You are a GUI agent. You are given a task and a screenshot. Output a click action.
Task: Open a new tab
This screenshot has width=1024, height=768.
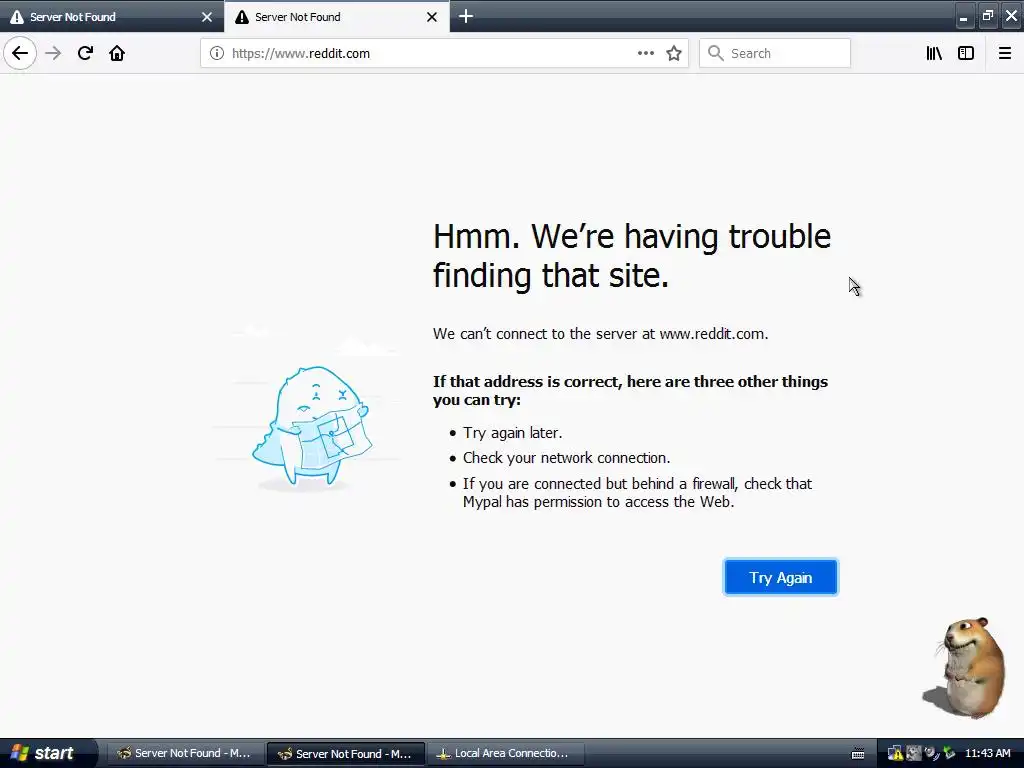(x=466, y=16)
